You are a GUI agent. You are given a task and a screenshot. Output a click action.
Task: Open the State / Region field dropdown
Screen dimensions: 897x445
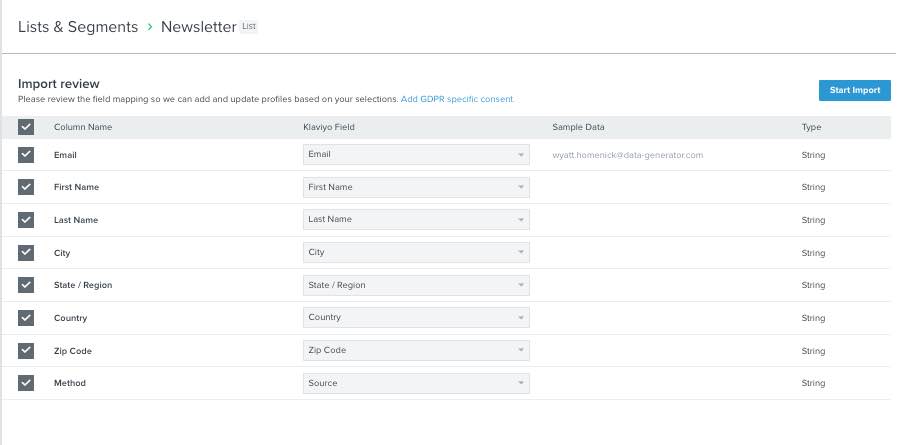pos(416,285)
